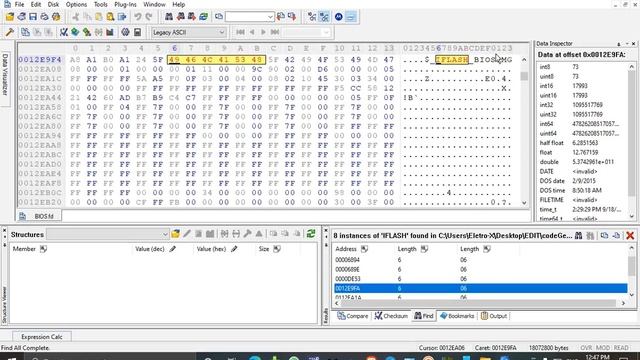Screen dimensions: 640x360
Task: Click the copy results icon in Find panel
Action: point(604,236)
